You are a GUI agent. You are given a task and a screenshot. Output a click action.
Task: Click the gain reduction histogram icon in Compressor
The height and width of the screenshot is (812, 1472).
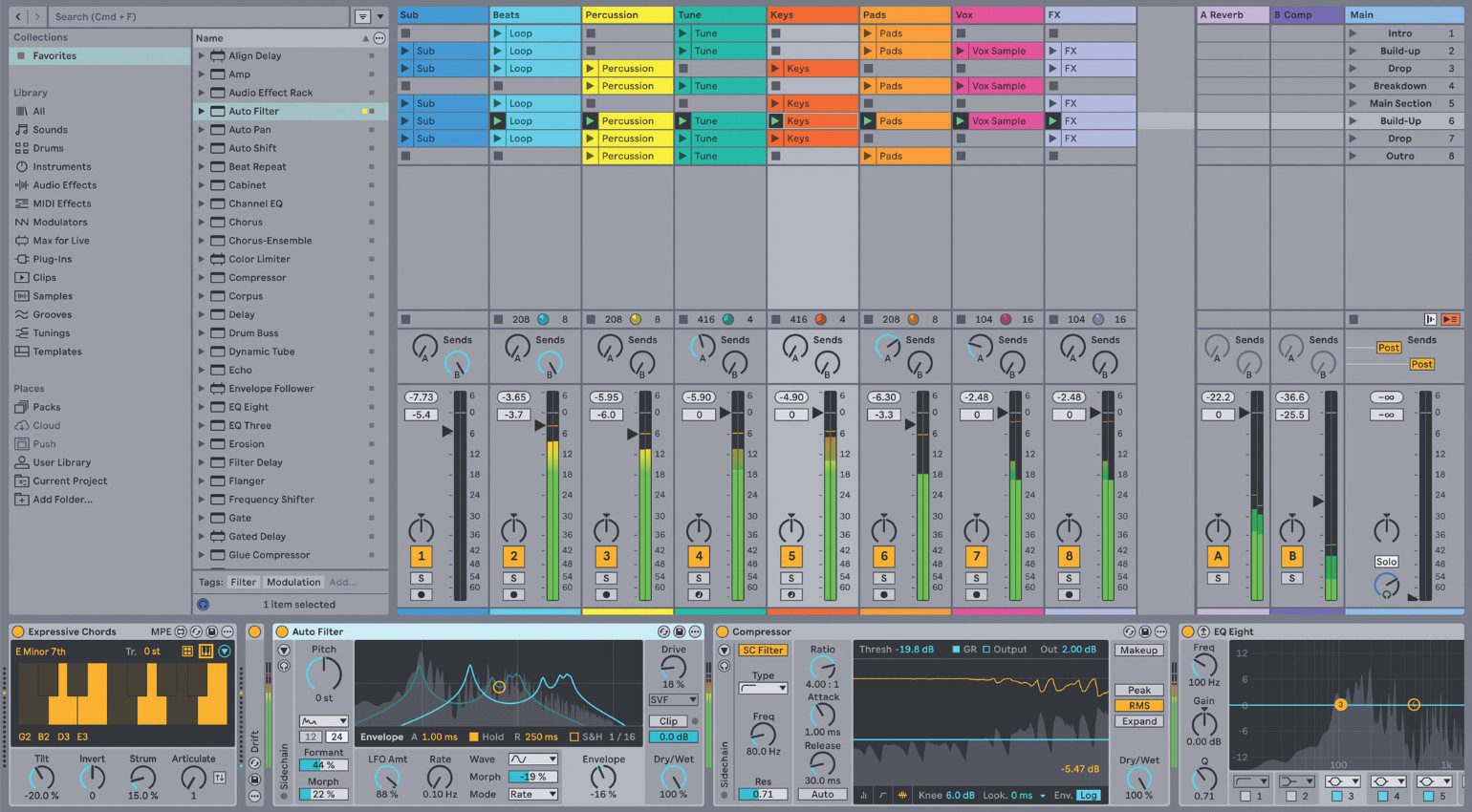point(862,795)
